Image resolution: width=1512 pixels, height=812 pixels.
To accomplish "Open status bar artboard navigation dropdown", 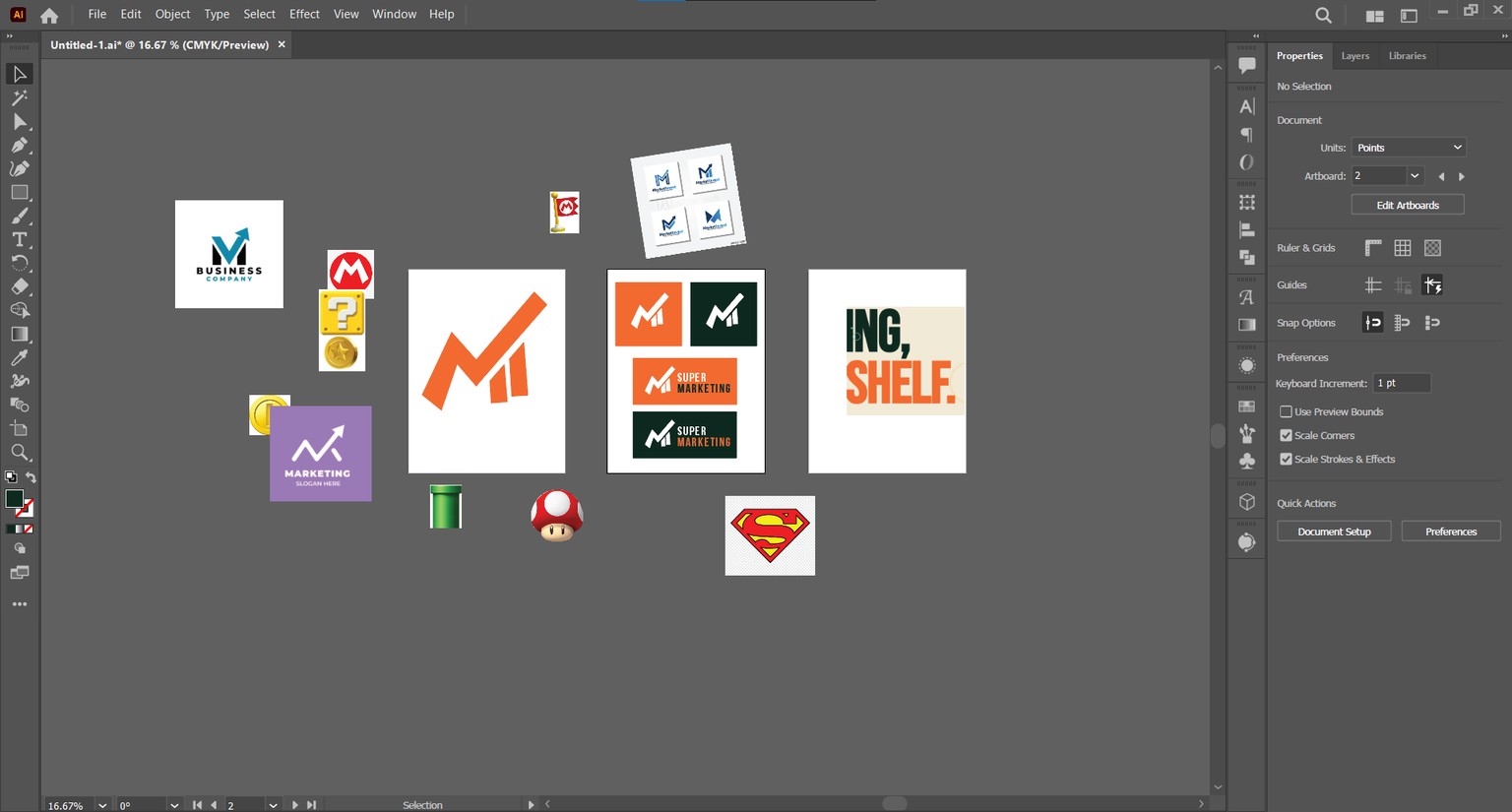I will tap(273, 805).
